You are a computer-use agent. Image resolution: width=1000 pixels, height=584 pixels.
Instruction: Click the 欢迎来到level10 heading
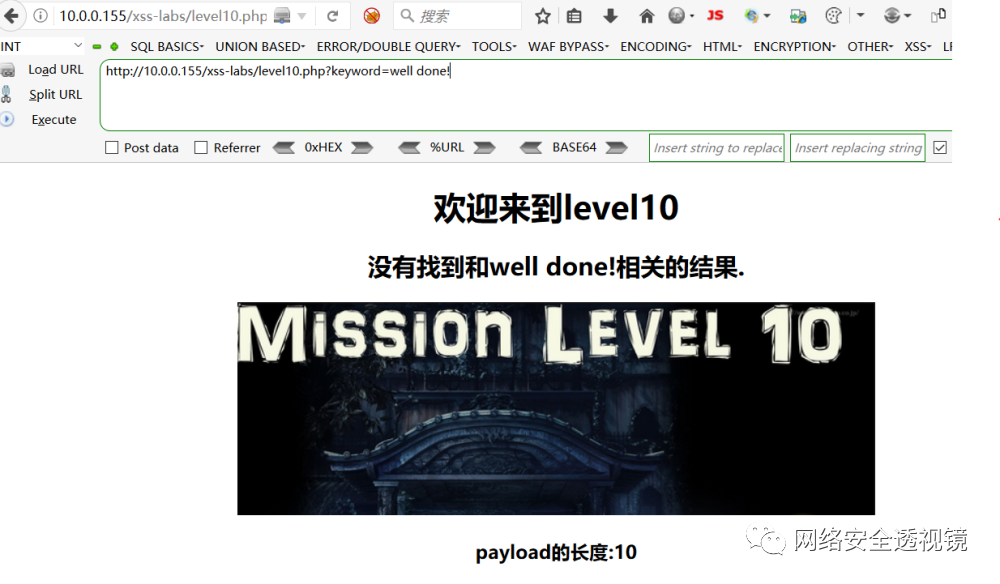point(556,208)
